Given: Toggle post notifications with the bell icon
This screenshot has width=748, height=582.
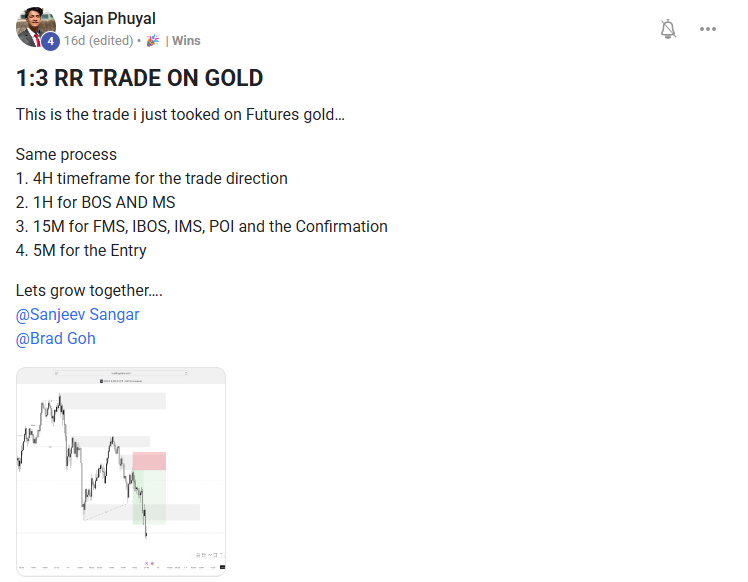Looking at the screenshot, I should point(668,29).
